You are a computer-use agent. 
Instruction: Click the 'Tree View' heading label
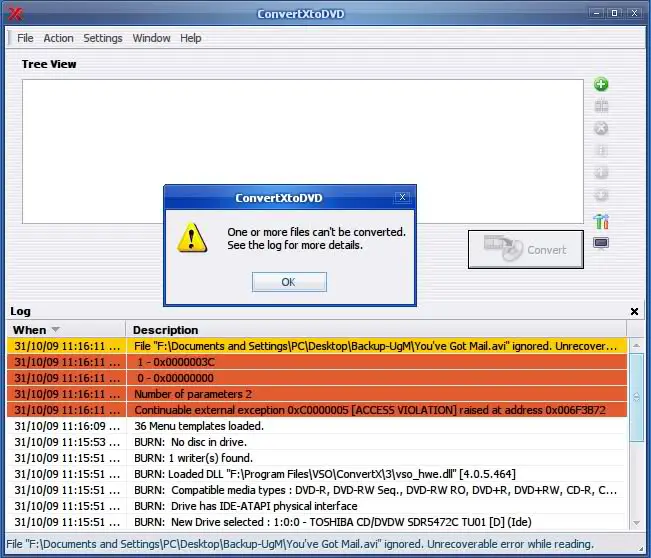pos(49,64)
